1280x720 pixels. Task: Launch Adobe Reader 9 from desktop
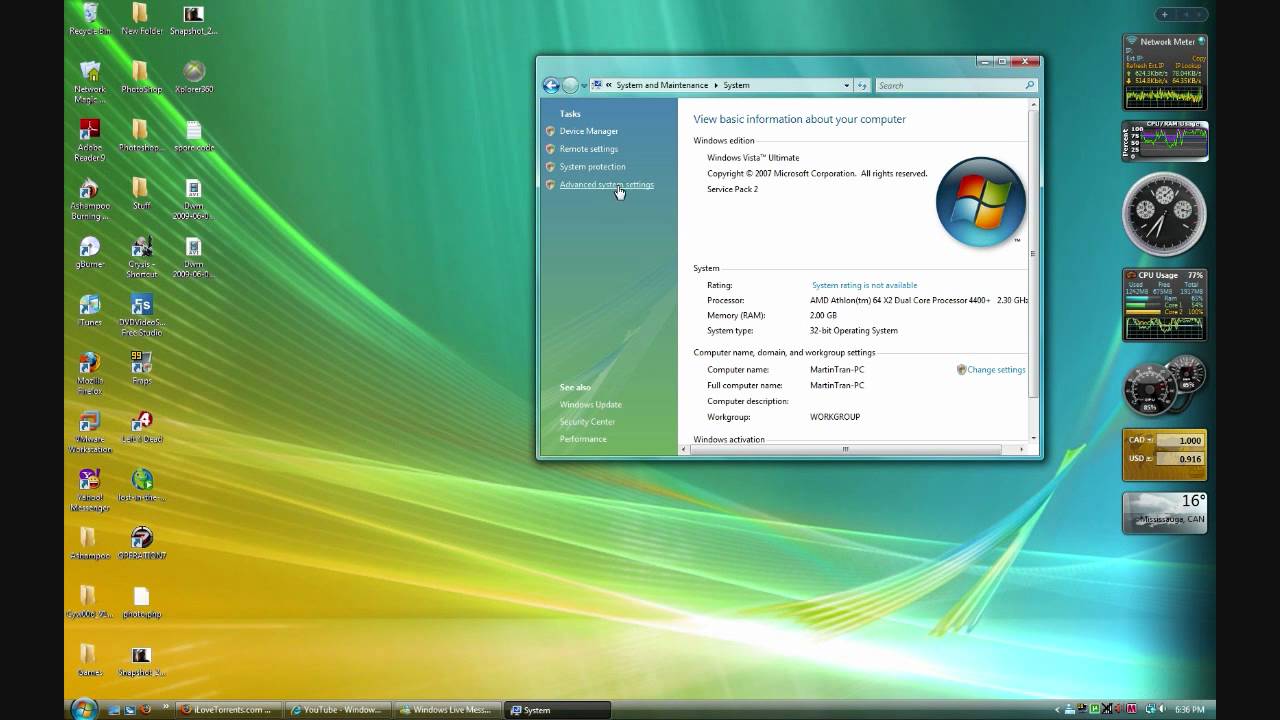[x=89, y=140]
